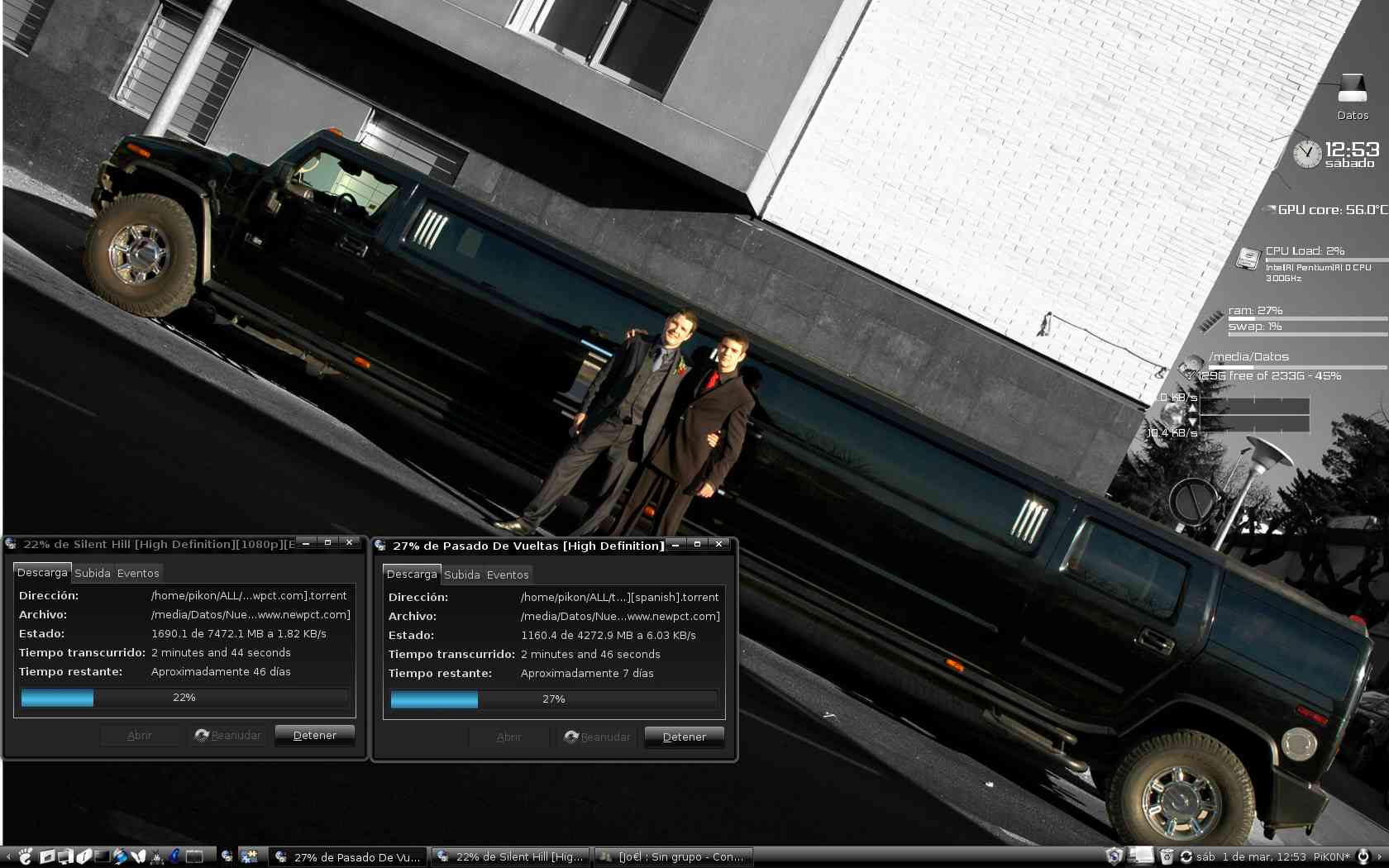Select the Descarga tab in the Pasado De Vueltas window

(x=412, y=574)
